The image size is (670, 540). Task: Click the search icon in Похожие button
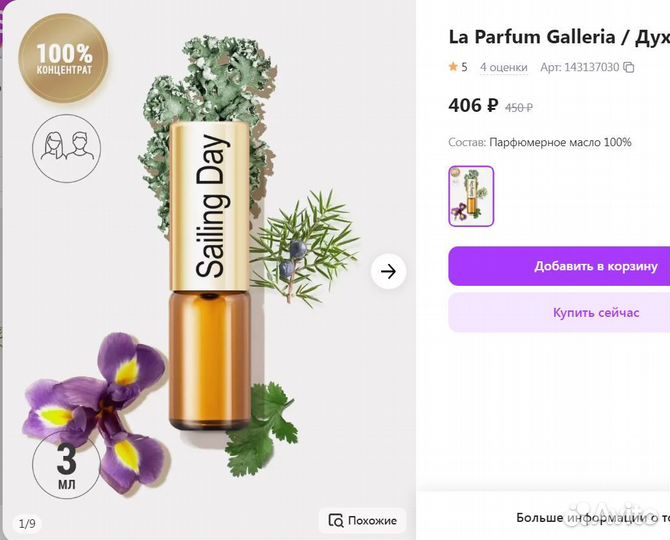point(336,520)
